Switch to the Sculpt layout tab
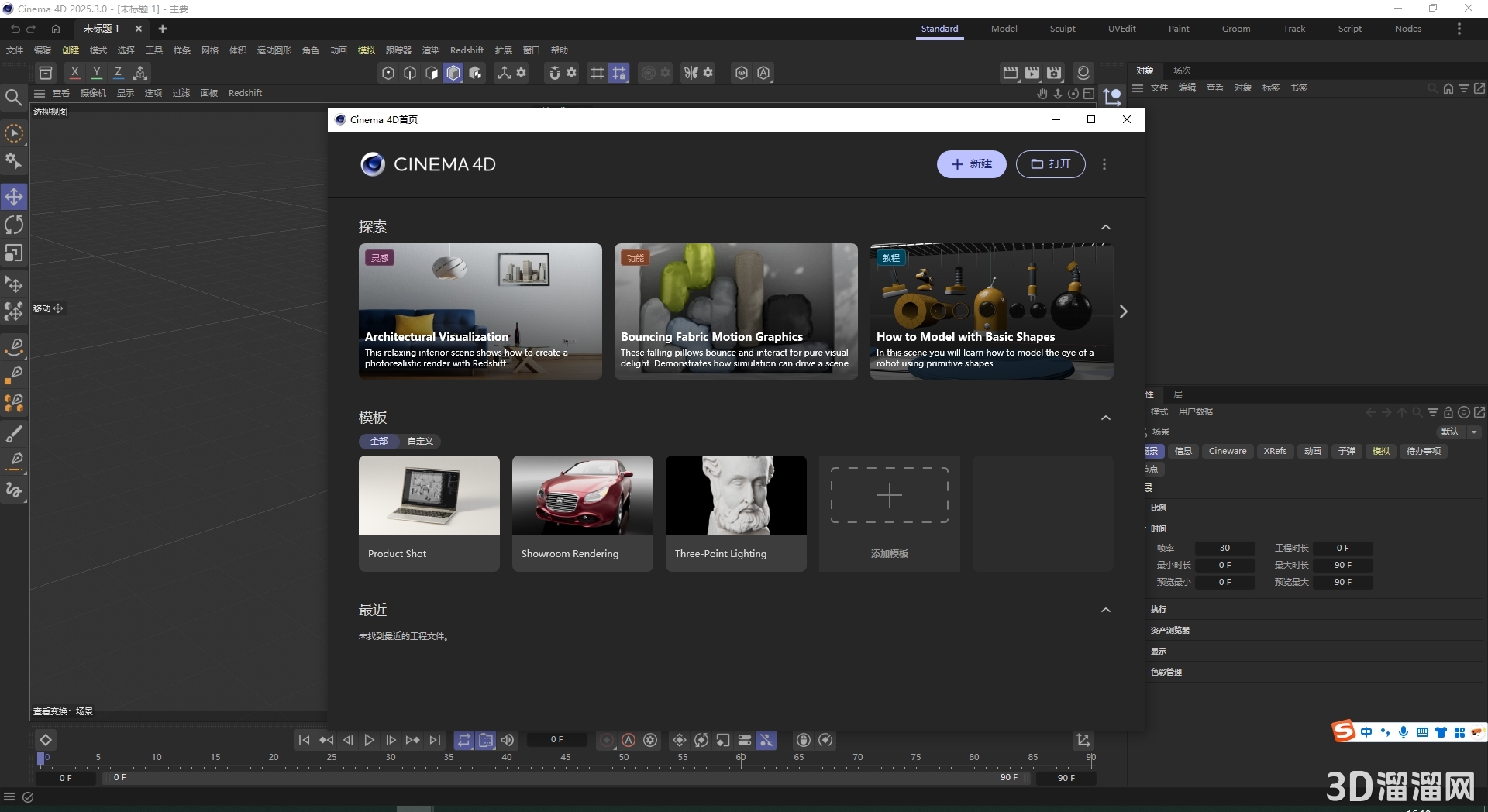Screen dimensions: 1488x812 pyautogui.click(x=1062, y=29)
